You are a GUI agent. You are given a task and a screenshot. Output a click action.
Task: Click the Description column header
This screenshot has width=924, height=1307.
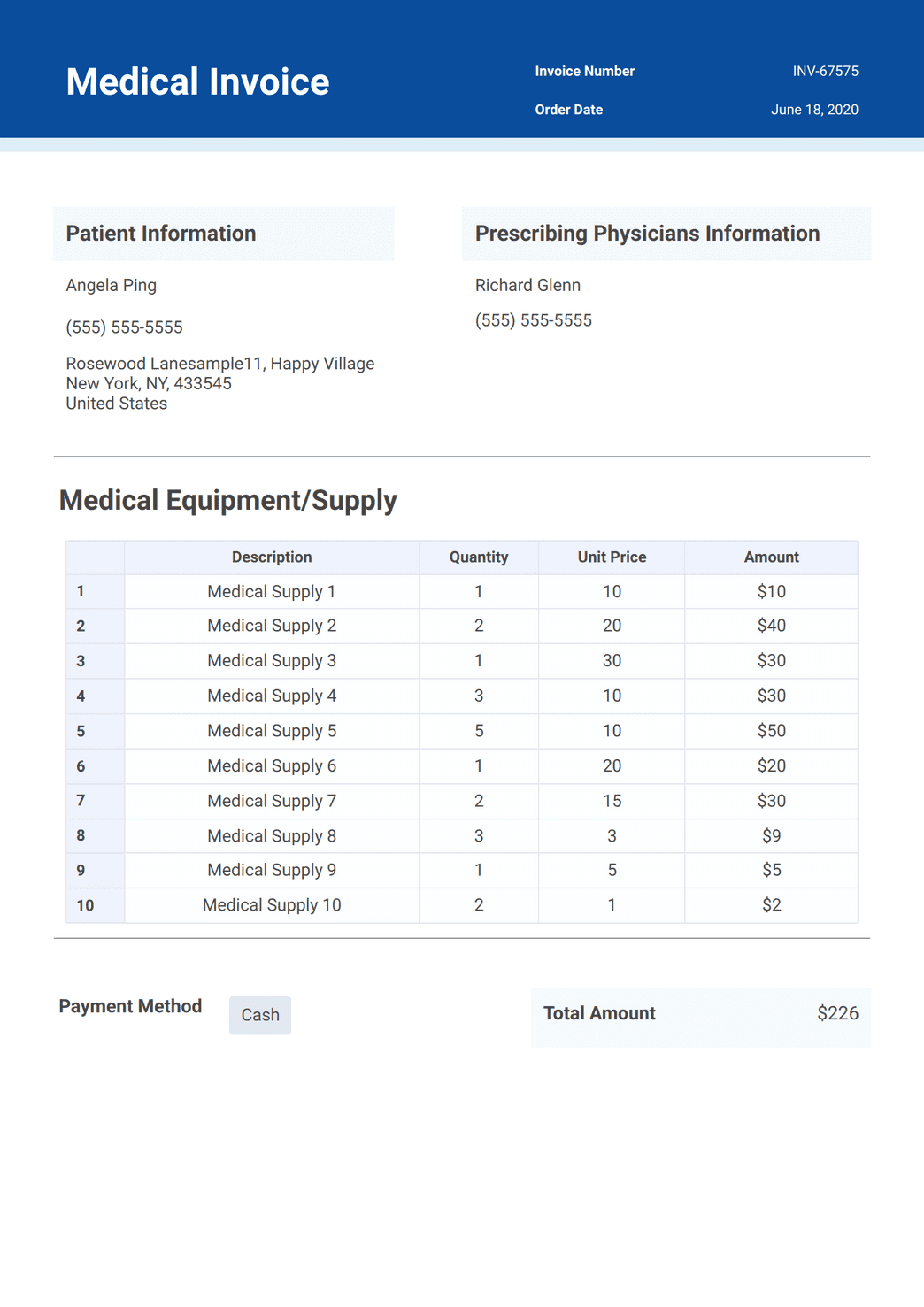pyautogui.click(x=272, y=557)
